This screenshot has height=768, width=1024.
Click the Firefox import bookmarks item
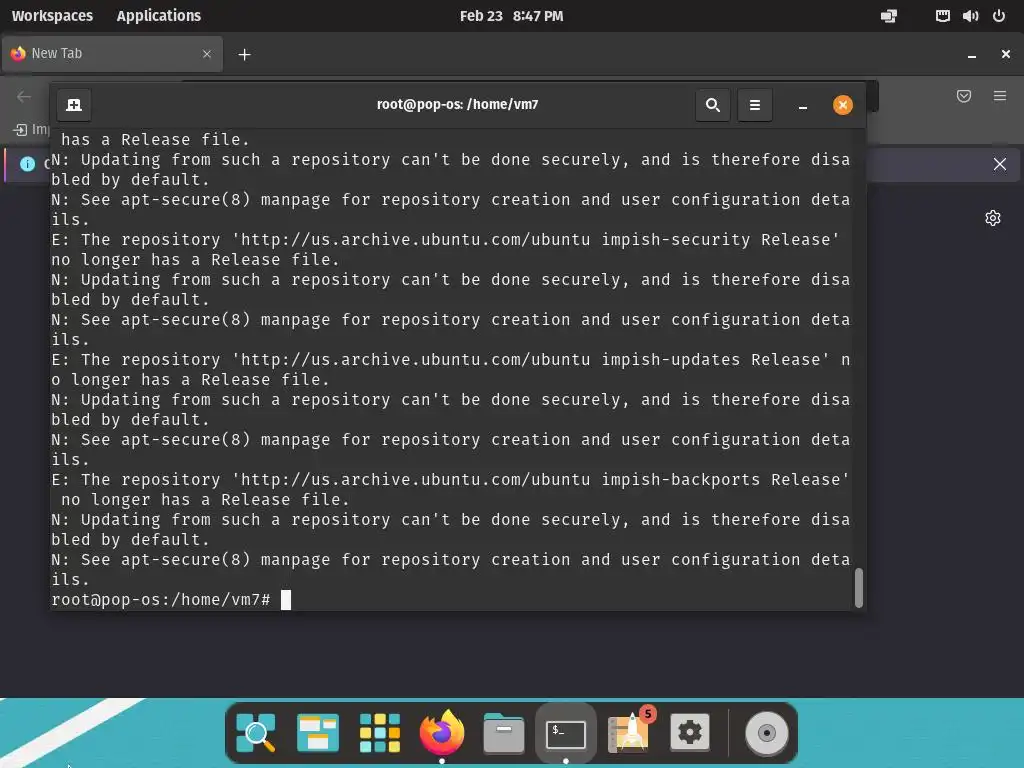[31, 129]
